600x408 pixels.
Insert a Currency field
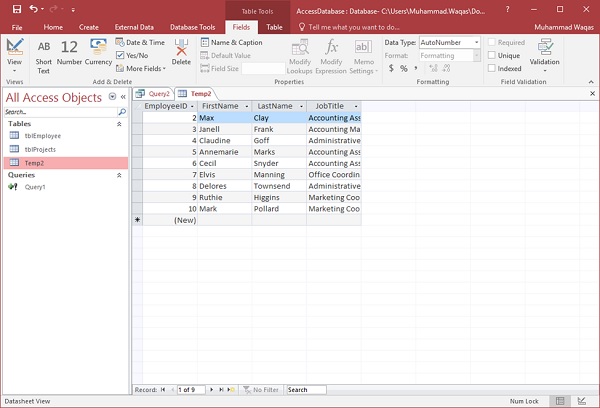[99, 53]
